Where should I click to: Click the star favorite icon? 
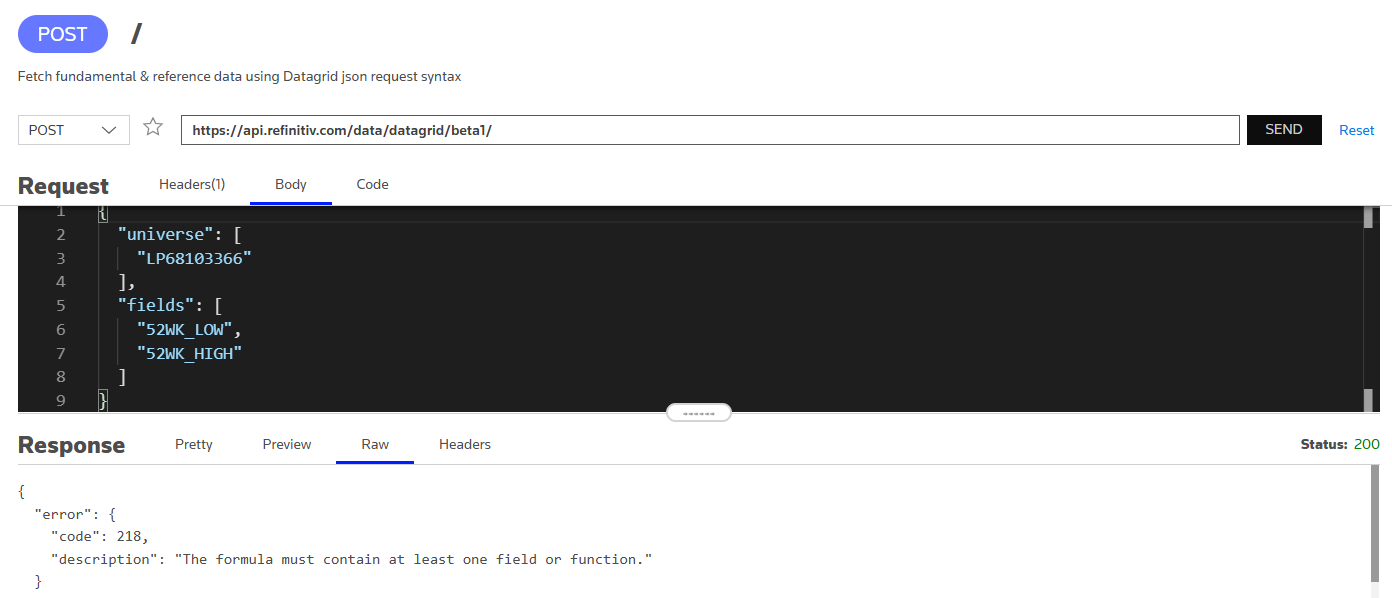point(153,127)
